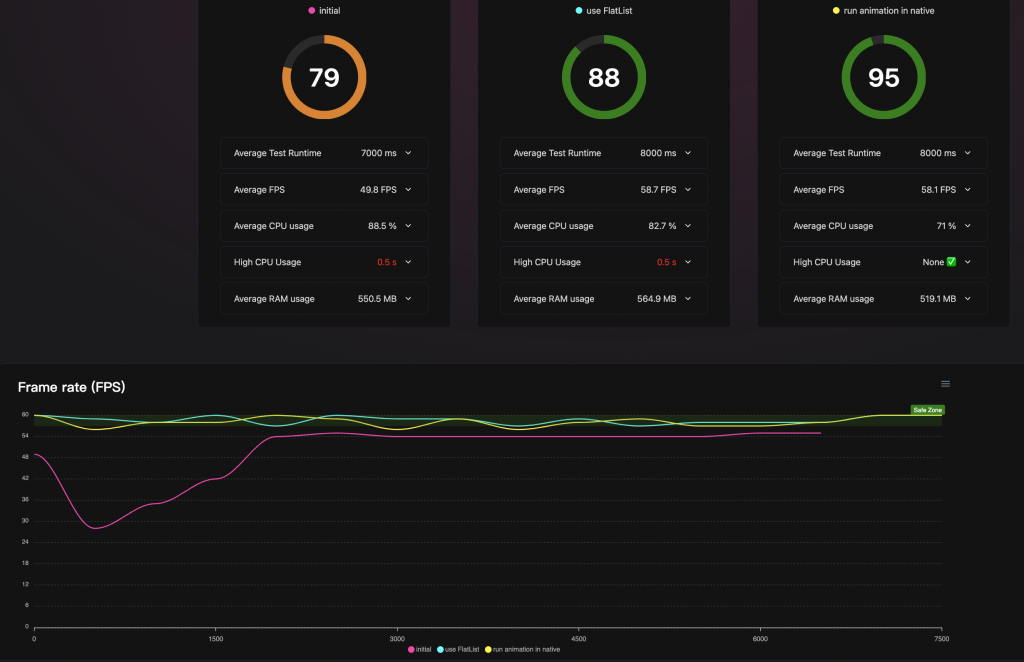
Task: Click the pink initial FPS line dip
Action: point(95,528)
